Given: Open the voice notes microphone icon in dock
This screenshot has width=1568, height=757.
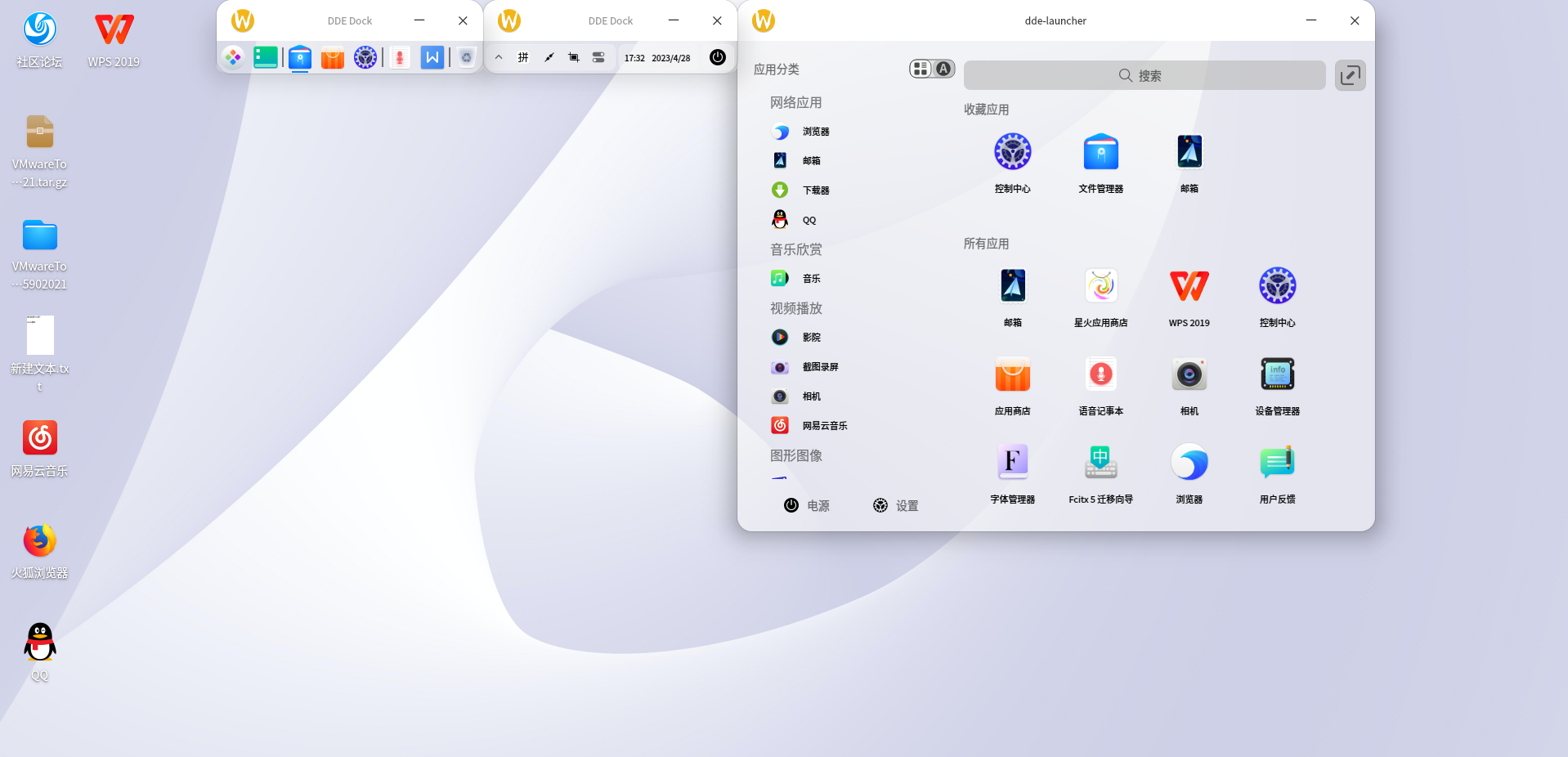Looking at the screenshot, I should click(400, 57).
